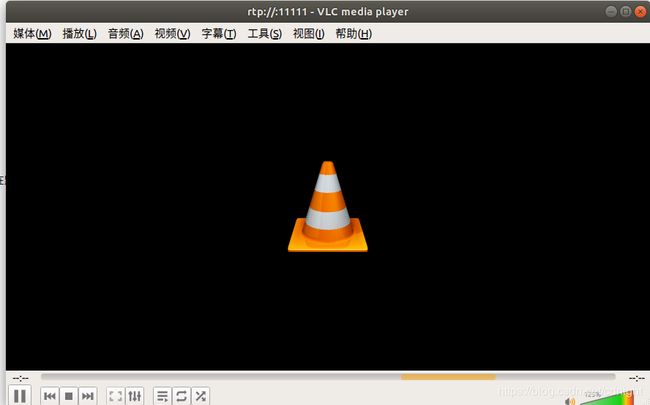Mute audio via the speaker icon
The width and height of the screenshot is (650, 405).
[x=570, y=401]
